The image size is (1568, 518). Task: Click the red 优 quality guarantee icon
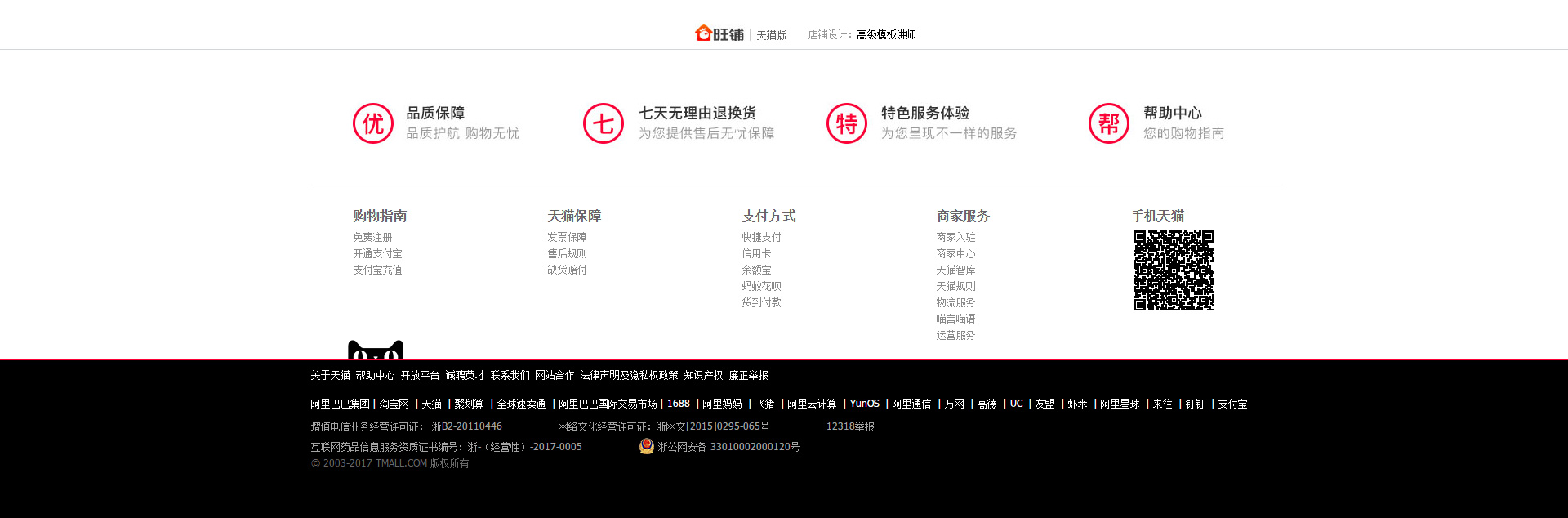click(x=373, y=123)
